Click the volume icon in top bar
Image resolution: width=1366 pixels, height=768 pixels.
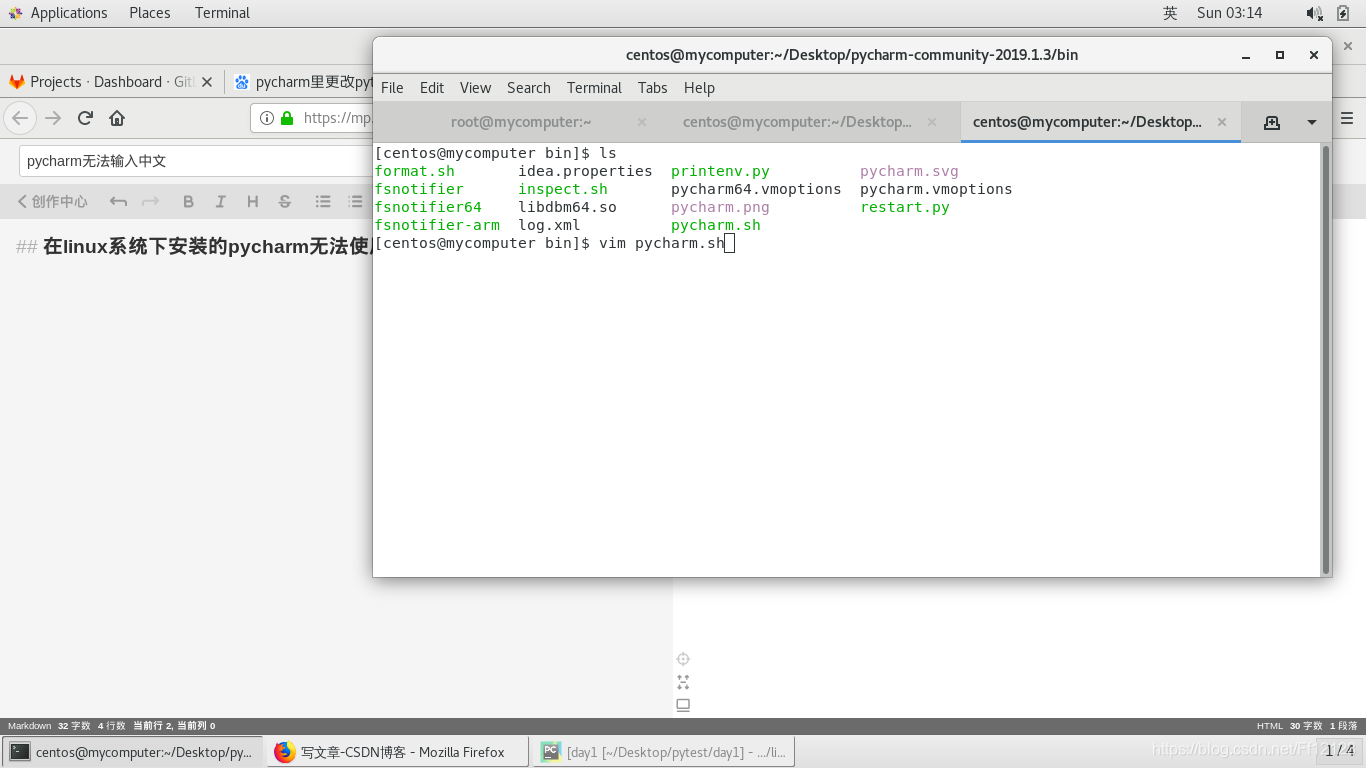[x=1314, y=13]
